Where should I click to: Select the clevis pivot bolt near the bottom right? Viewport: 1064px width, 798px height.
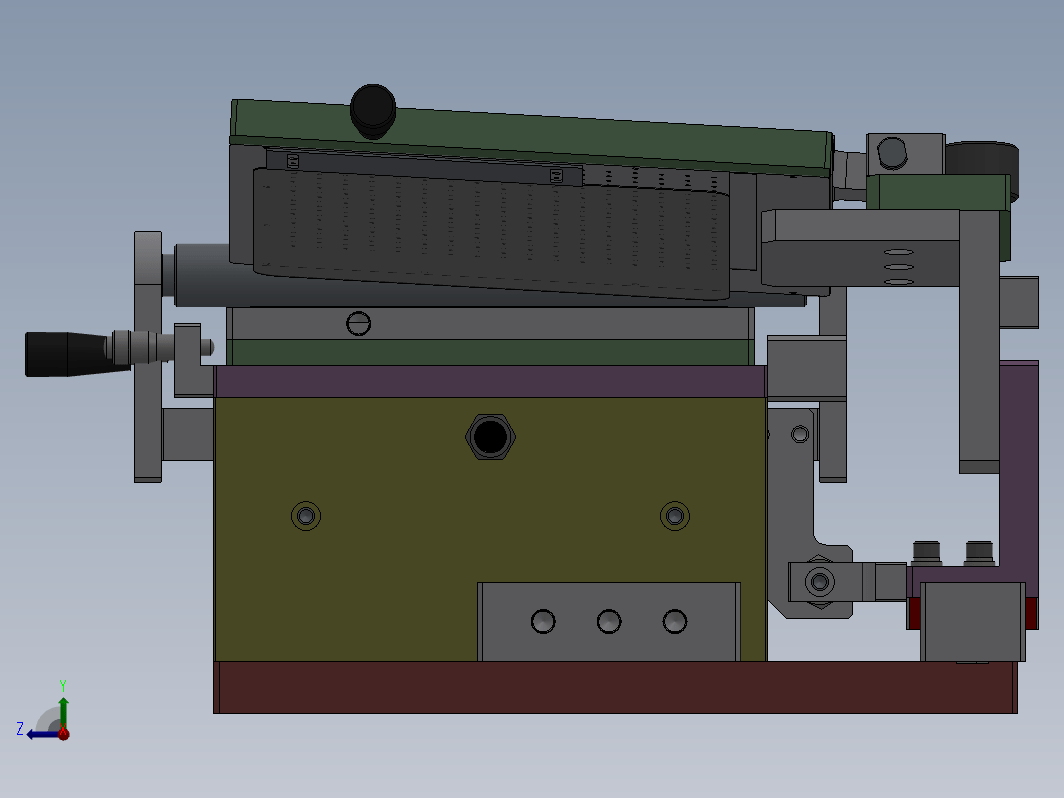click(820, 582)
